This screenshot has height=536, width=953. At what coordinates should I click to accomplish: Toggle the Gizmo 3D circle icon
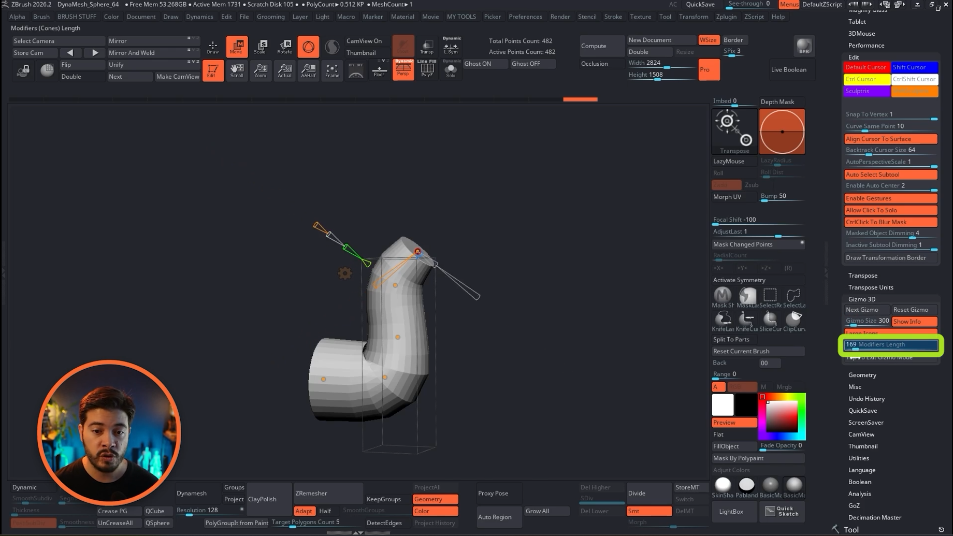[x=308, y=47]
